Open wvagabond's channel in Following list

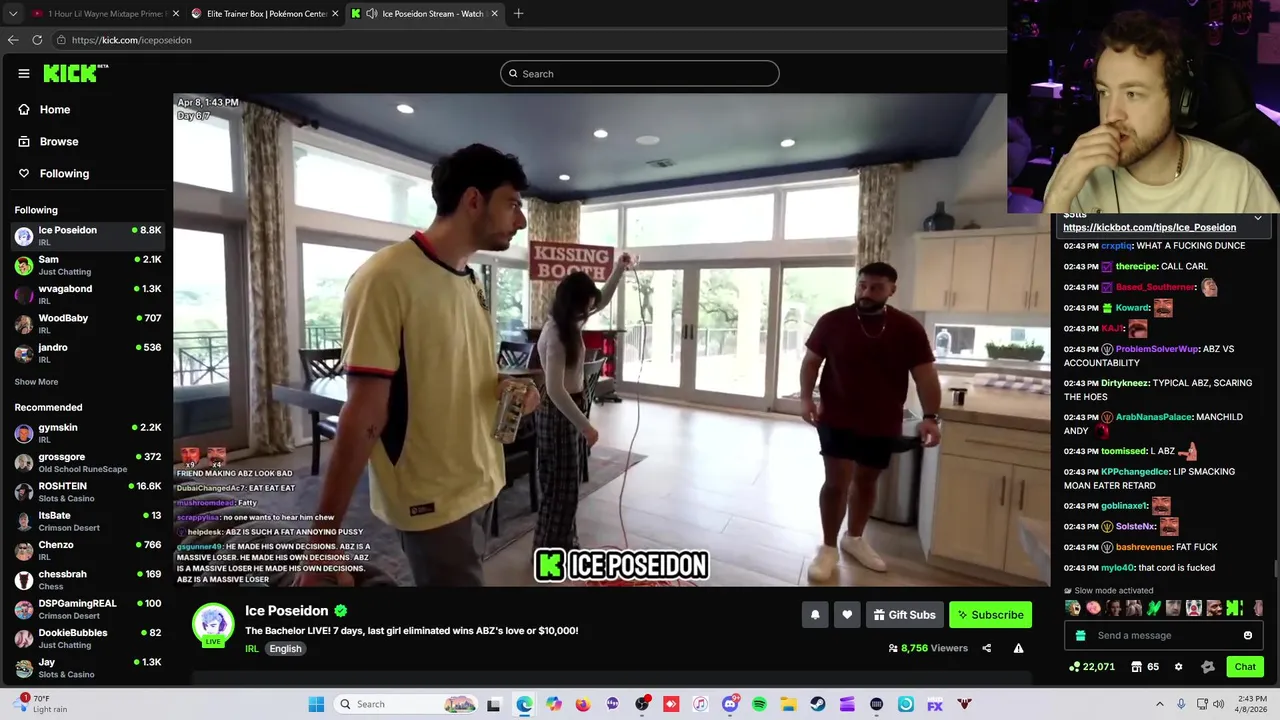point(88,294)
